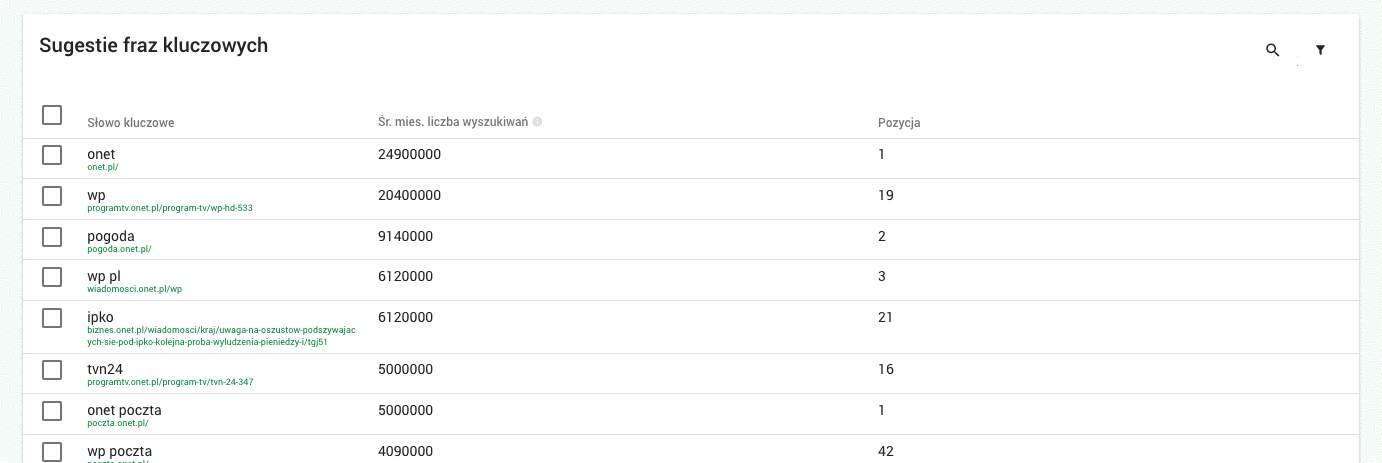The height and width of the screenshot is (463, 1382).
Task: Tick the wp poczta row checkbox
Action: click(x=52, y=452)
